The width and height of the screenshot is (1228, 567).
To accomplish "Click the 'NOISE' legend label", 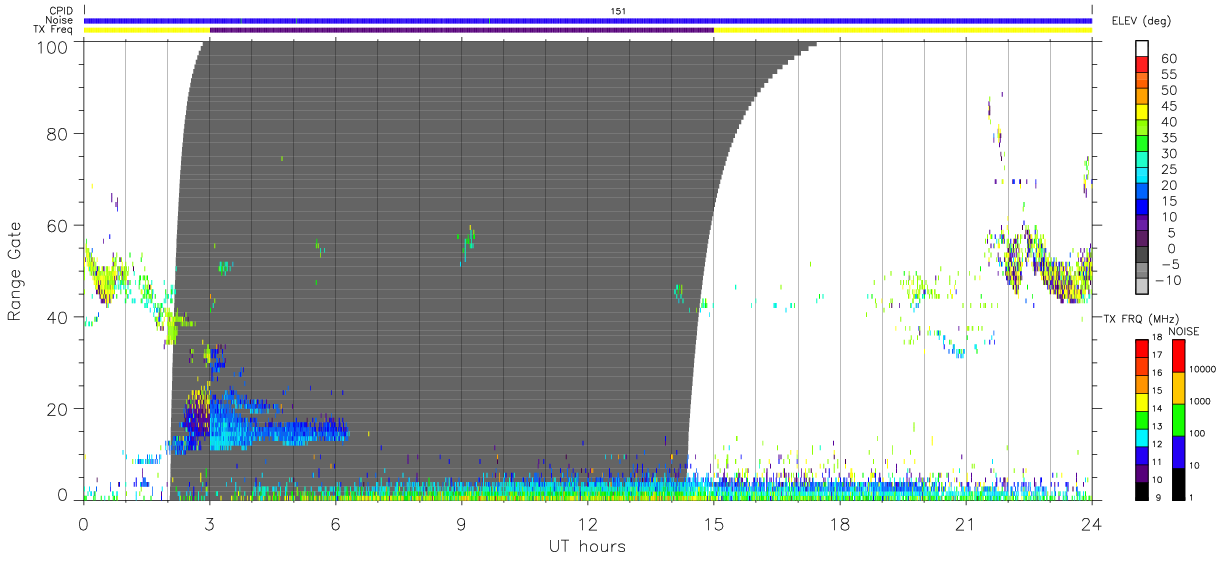I will [1183, 331].
